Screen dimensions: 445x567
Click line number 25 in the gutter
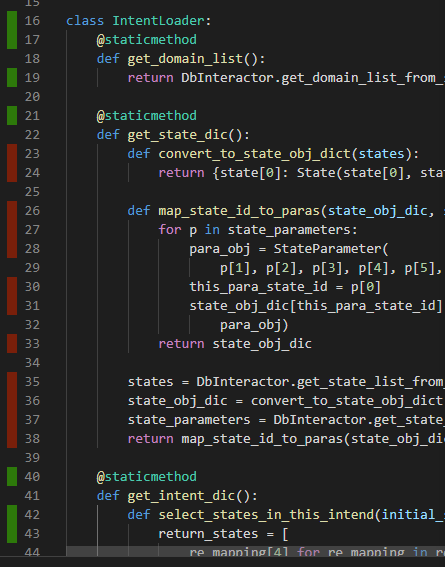tap(32, 192)
